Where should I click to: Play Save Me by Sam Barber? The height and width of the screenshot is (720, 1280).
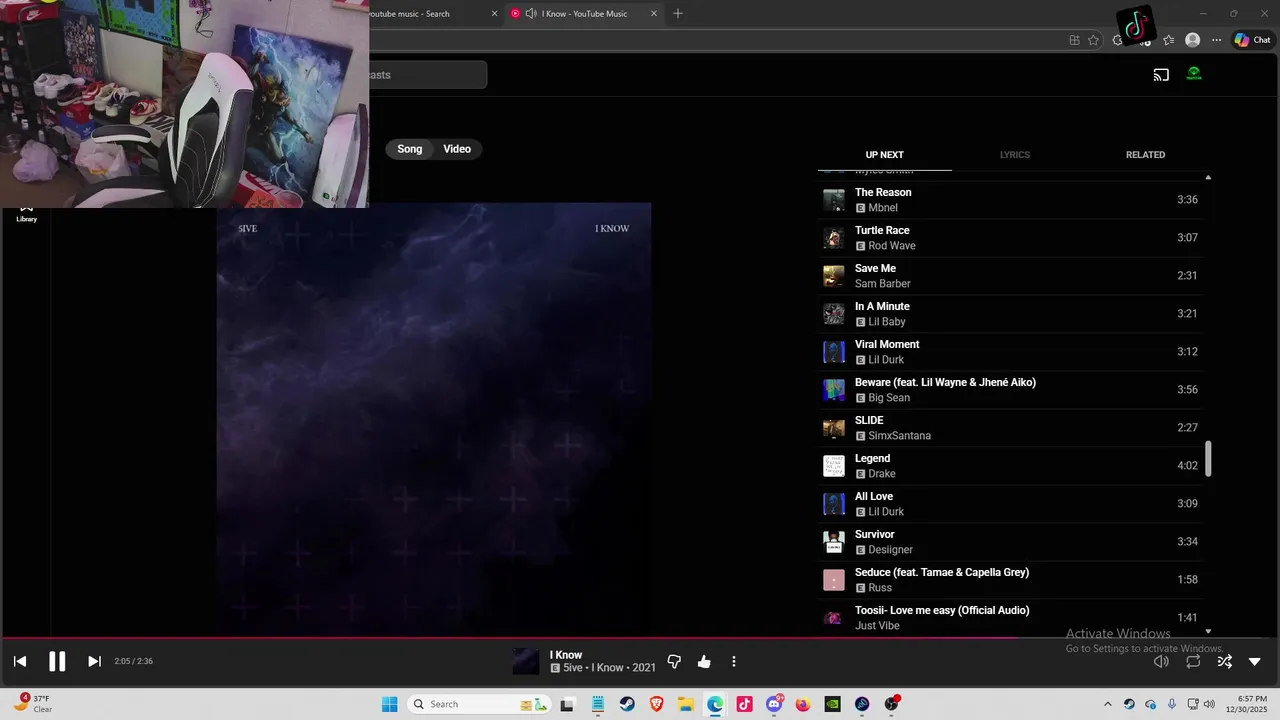[x=1010, y=276]
